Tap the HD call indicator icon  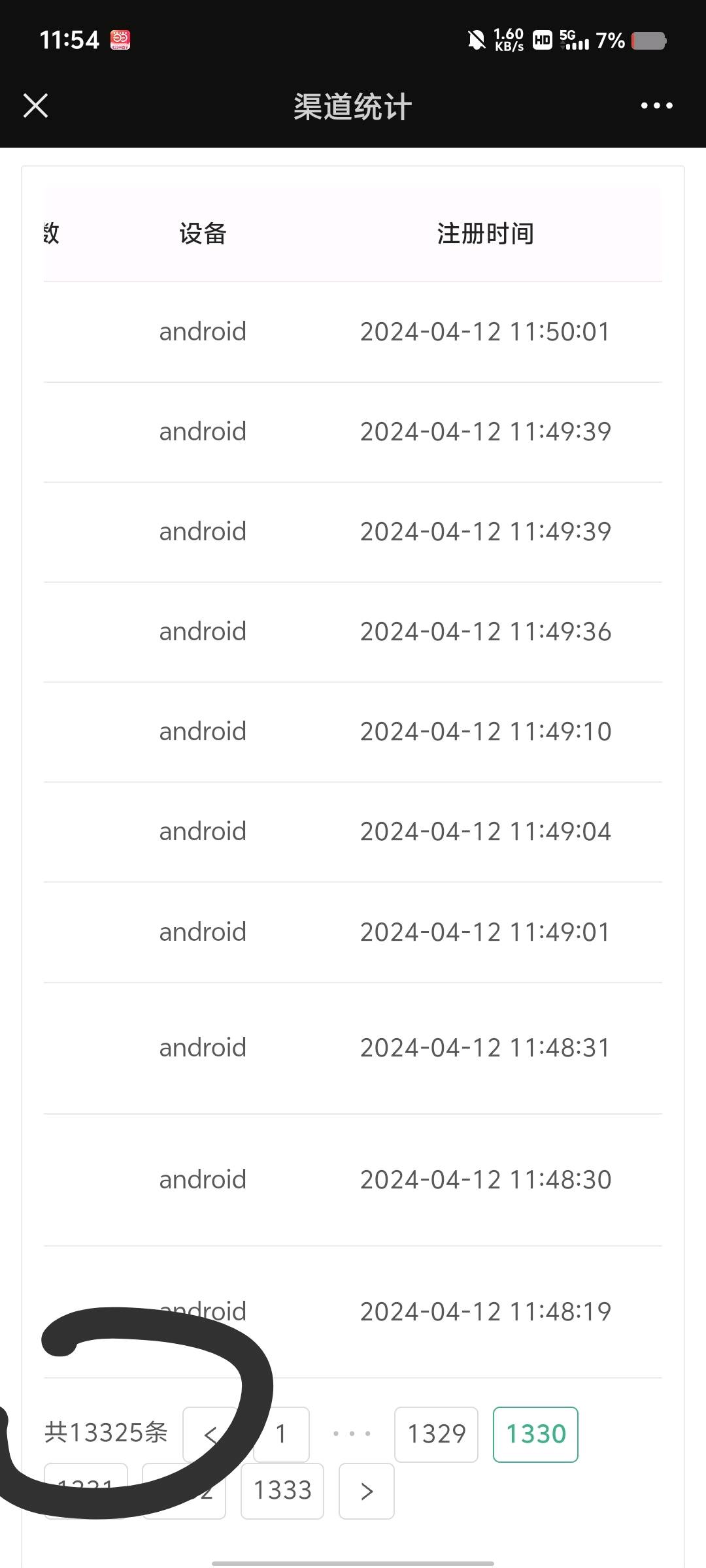point(542,41)
